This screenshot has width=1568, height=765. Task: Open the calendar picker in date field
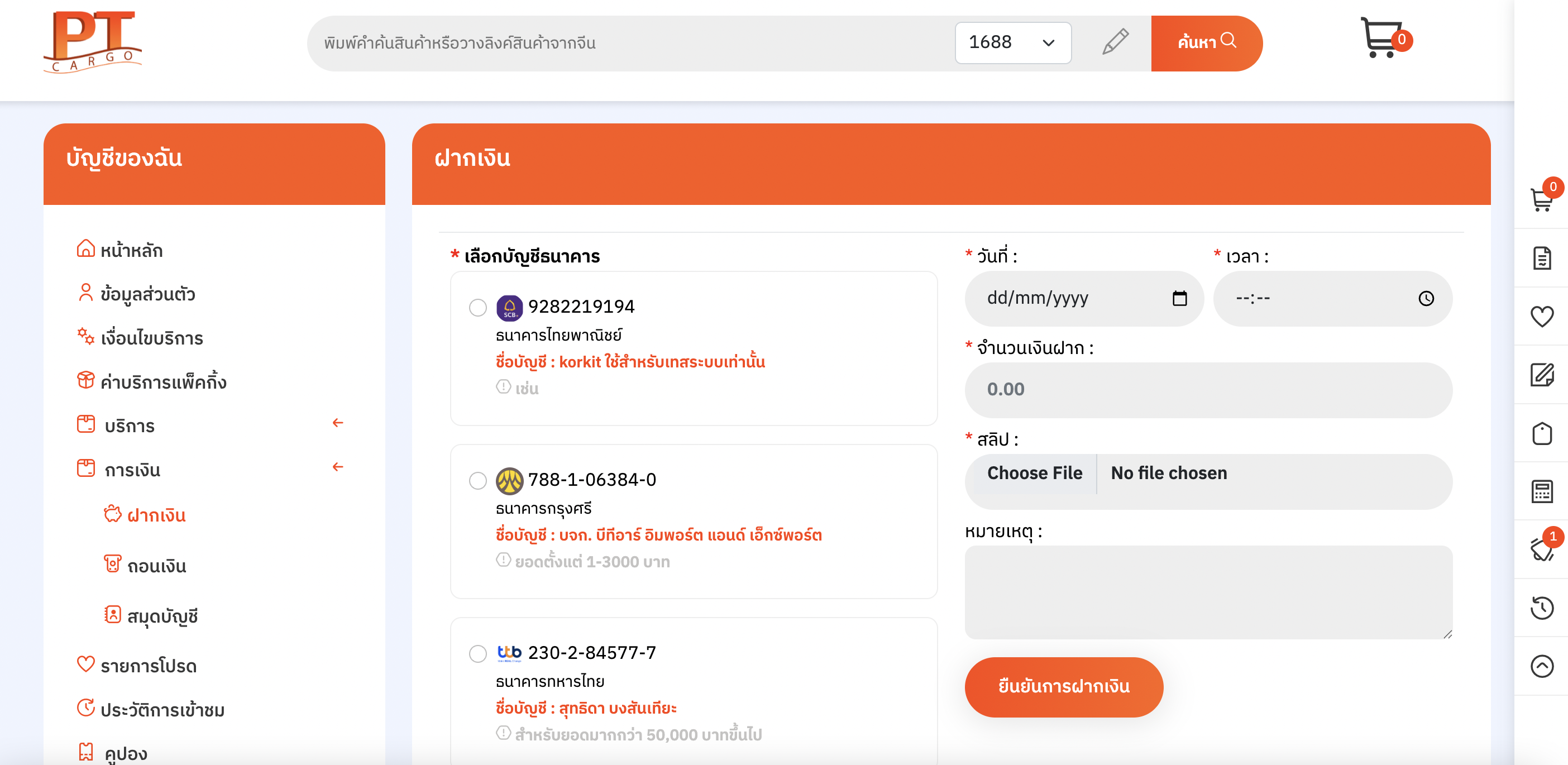click(1179, 298)
